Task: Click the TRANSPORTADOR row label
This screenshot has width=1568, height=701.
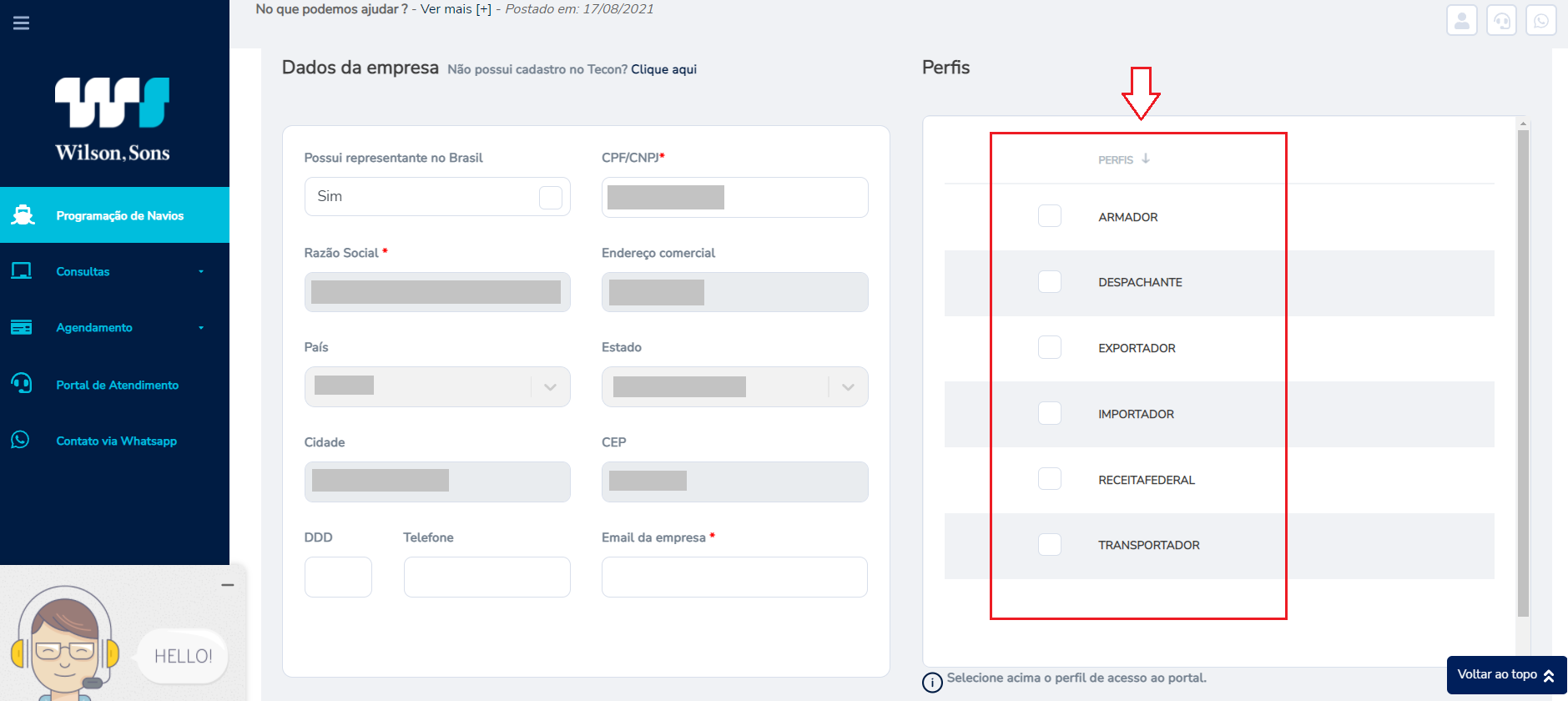Action: (x=1149, y=545)
